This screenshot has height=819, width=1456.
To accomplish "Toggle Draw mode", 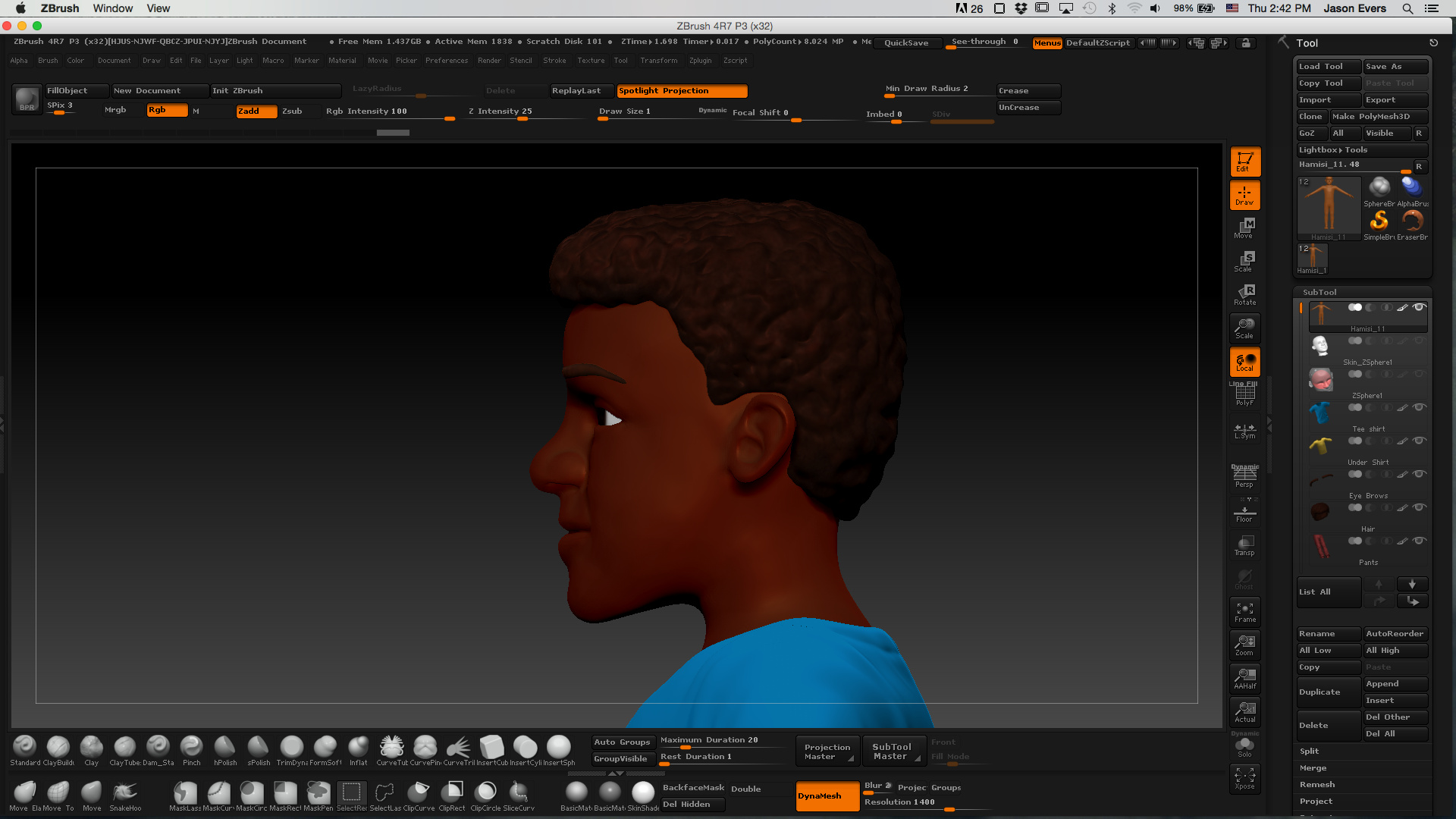I will pyautogui.click(x=1245, y=195).
